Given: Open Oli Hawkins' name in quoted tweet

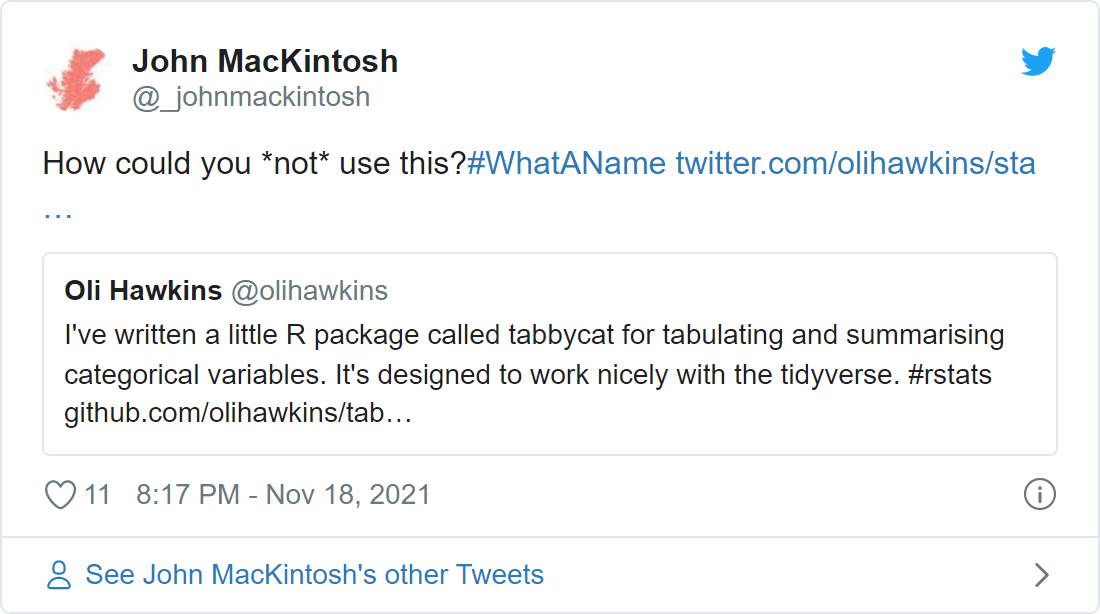Looking at the screenshot, I should 143,291.
